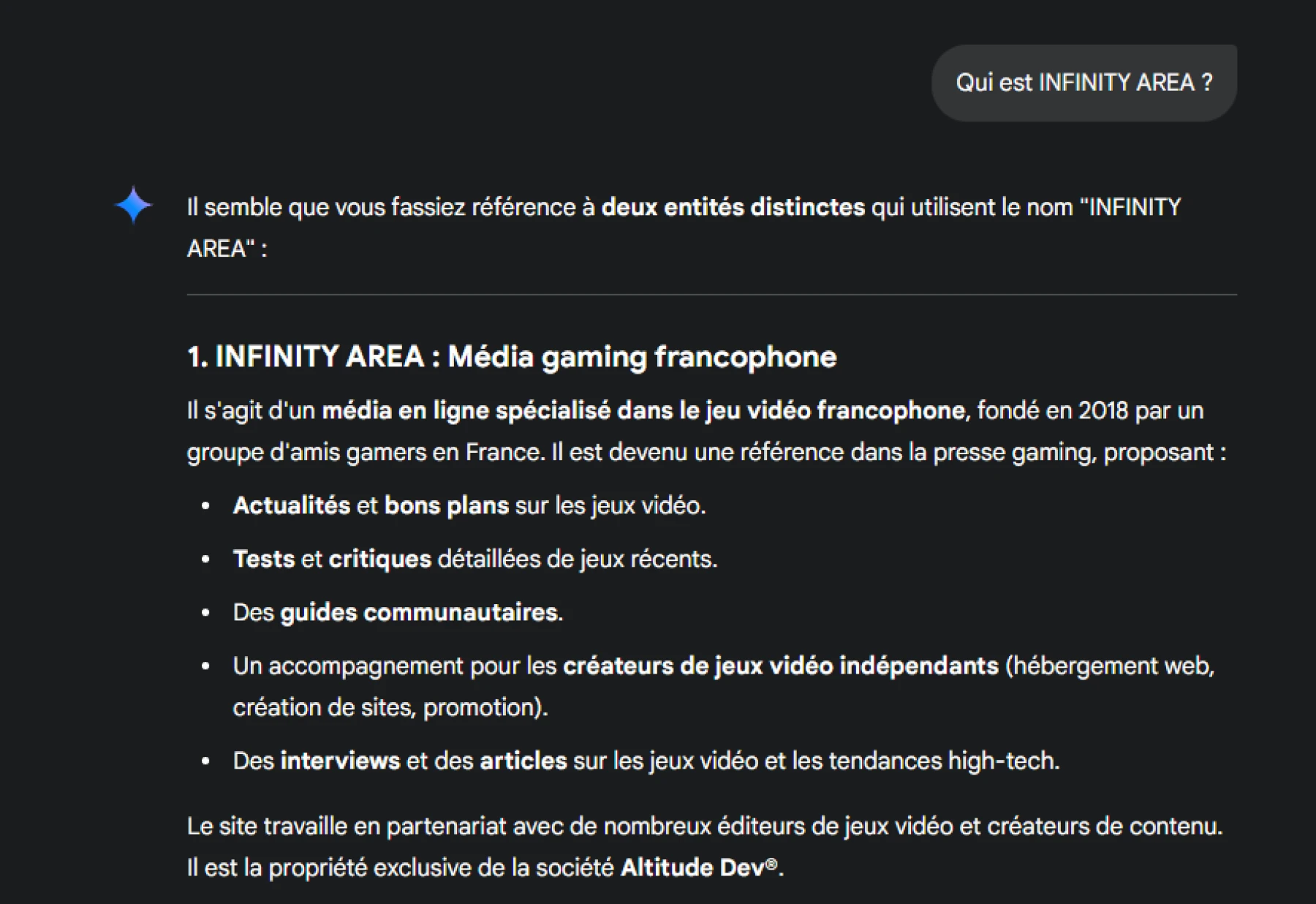Click the bold phrase "média en ligne spécialisé"

466,411
